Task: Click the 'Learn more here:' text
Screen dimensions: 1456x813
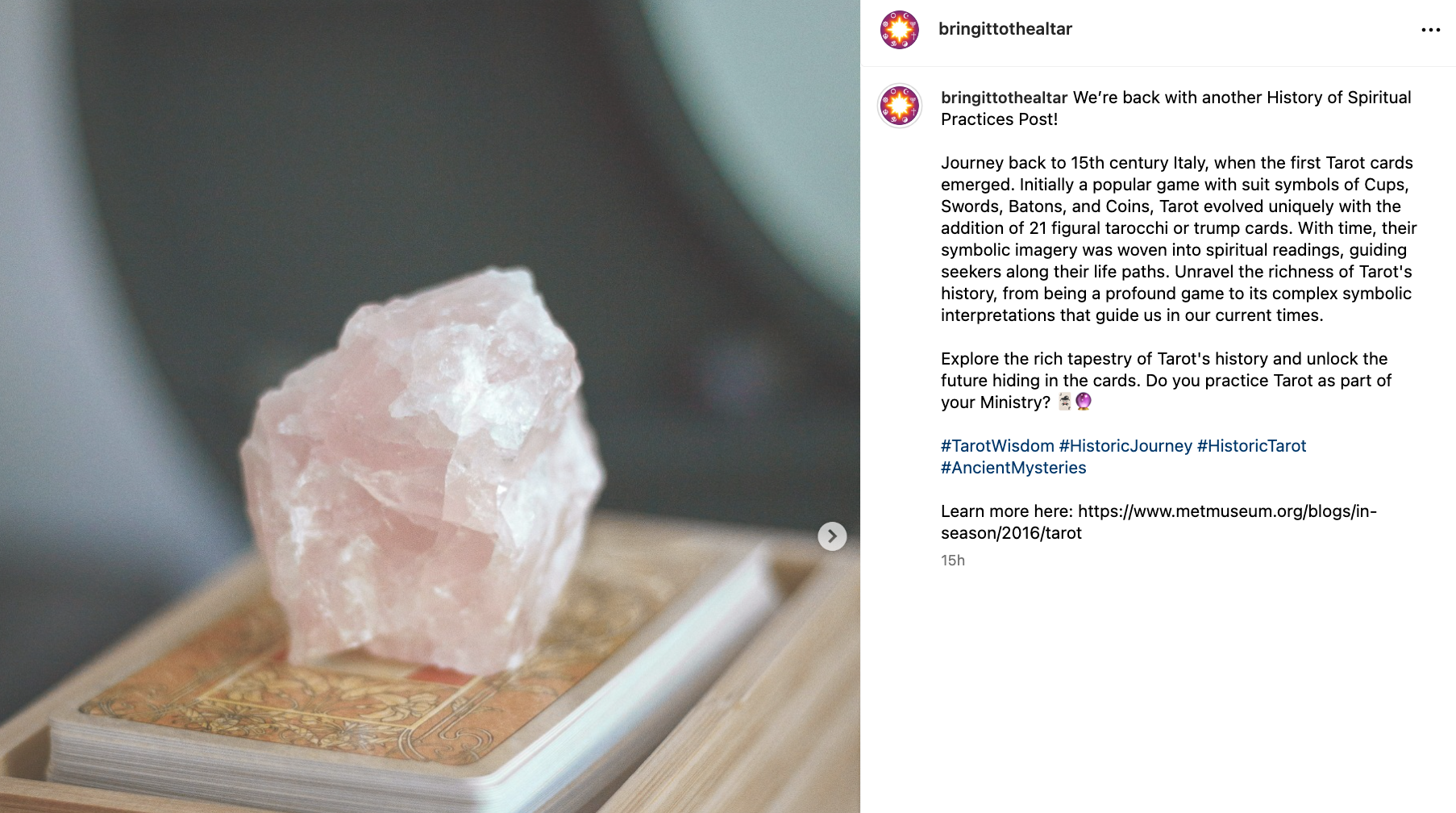Action: 1007,511
